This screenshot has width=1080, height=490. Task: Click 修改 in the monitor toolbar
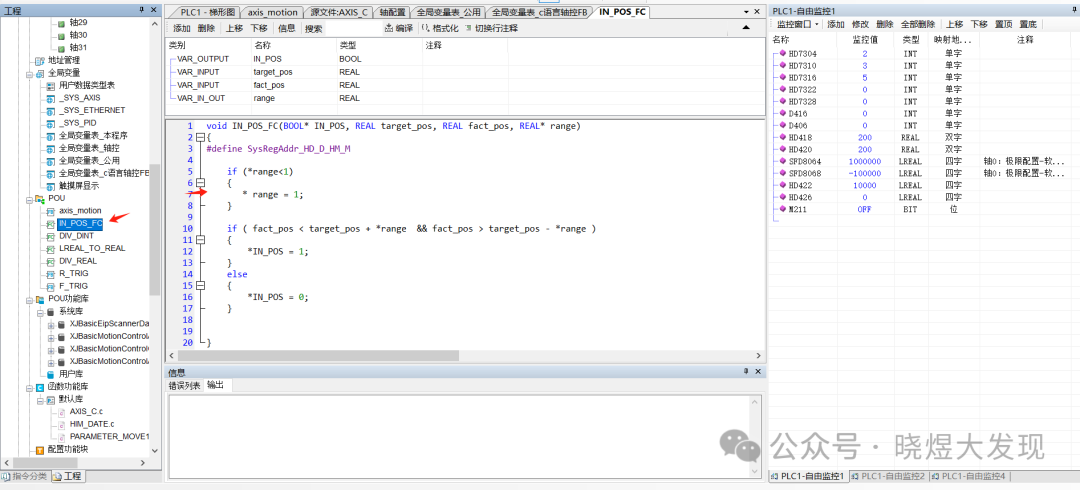860,24
